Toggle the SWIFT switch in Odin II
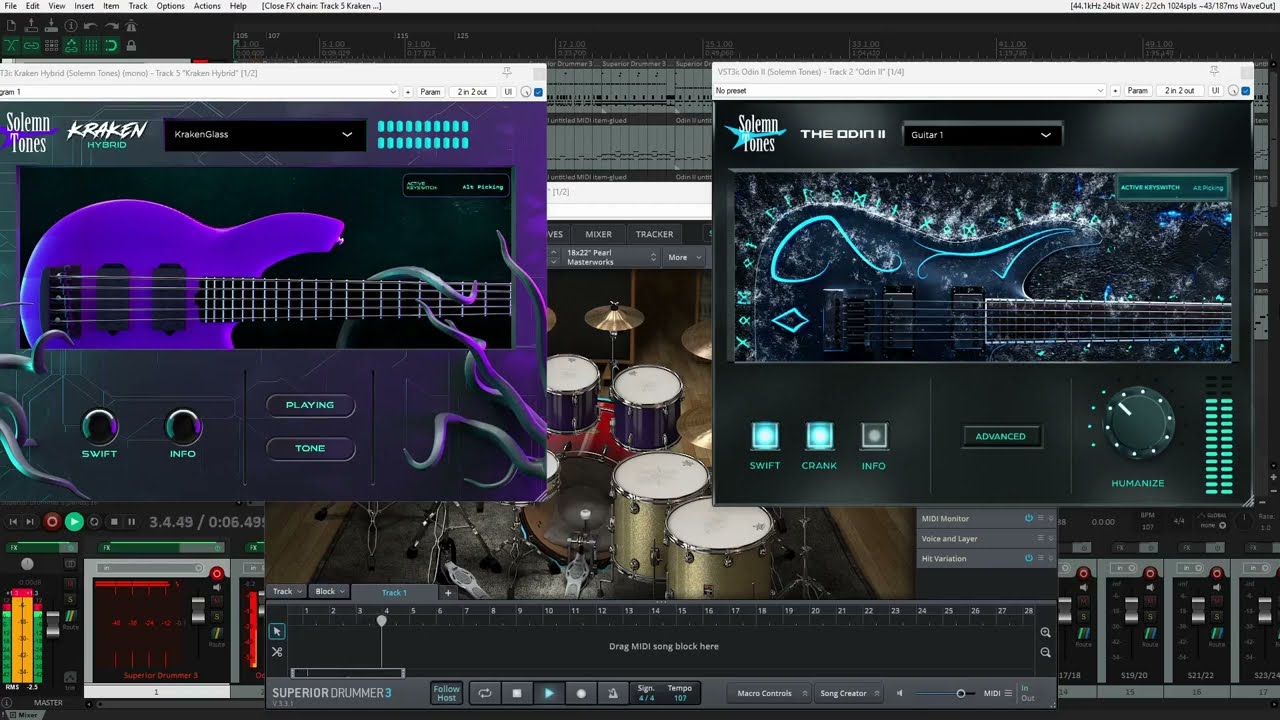This screenshot has width=1280, height=720. tap(765, 435)
